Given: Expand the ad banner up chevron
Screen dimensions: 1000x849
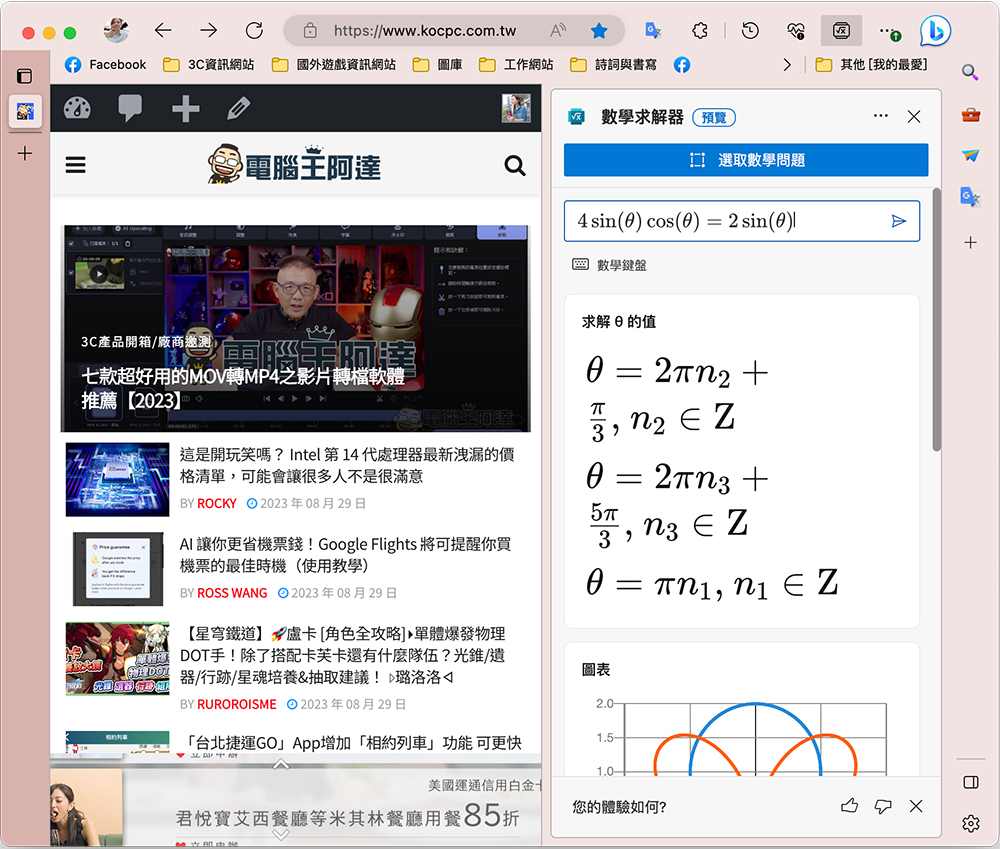Looking at the screenshot, I should [281, 765].
